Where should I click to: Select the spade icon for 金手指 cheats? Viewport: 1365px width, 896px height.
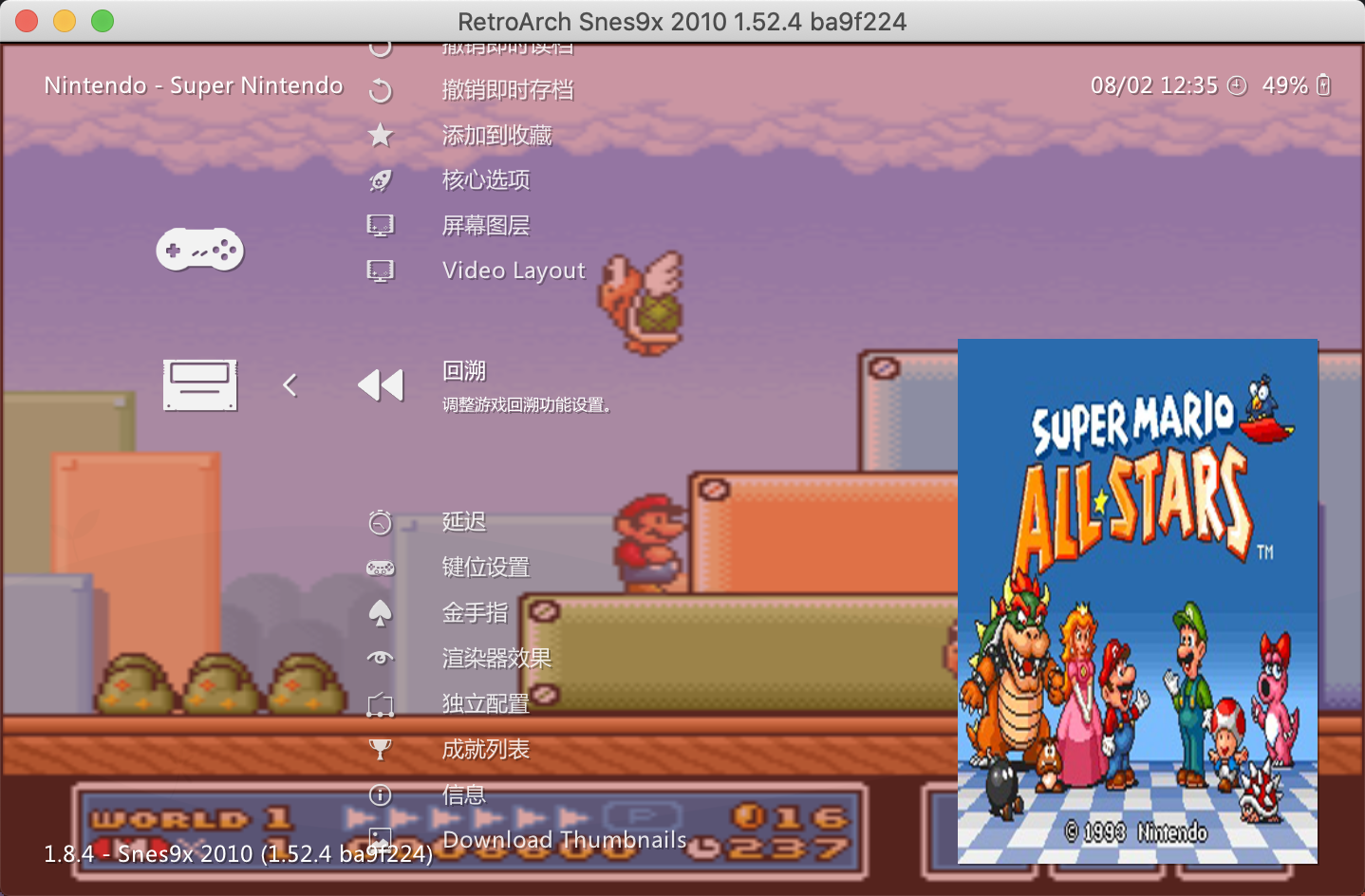pyautogui.click(x=380, y=613)
